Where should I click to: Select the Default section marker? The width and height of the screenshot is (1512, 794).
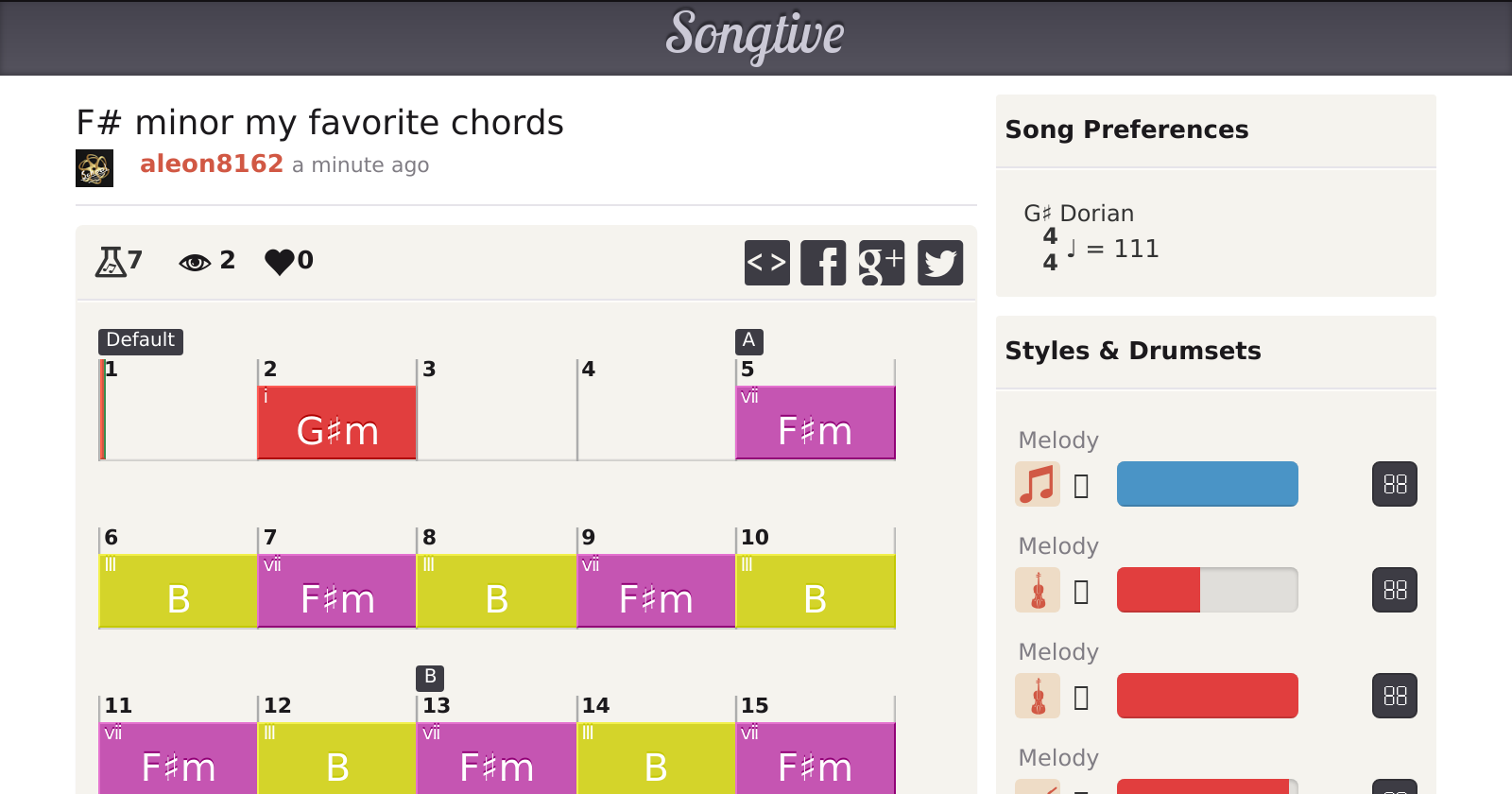(x=140, y=340)
